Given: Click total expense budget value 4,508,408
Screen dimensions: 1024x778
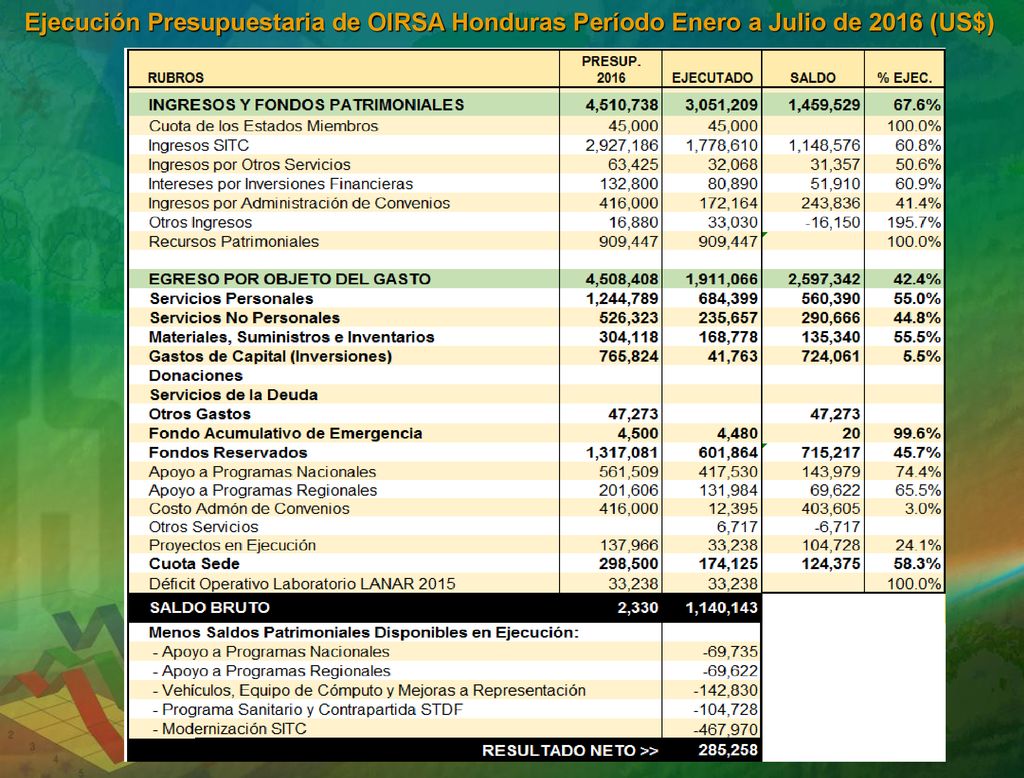Looking at the screenshot, I should point(622,279).
